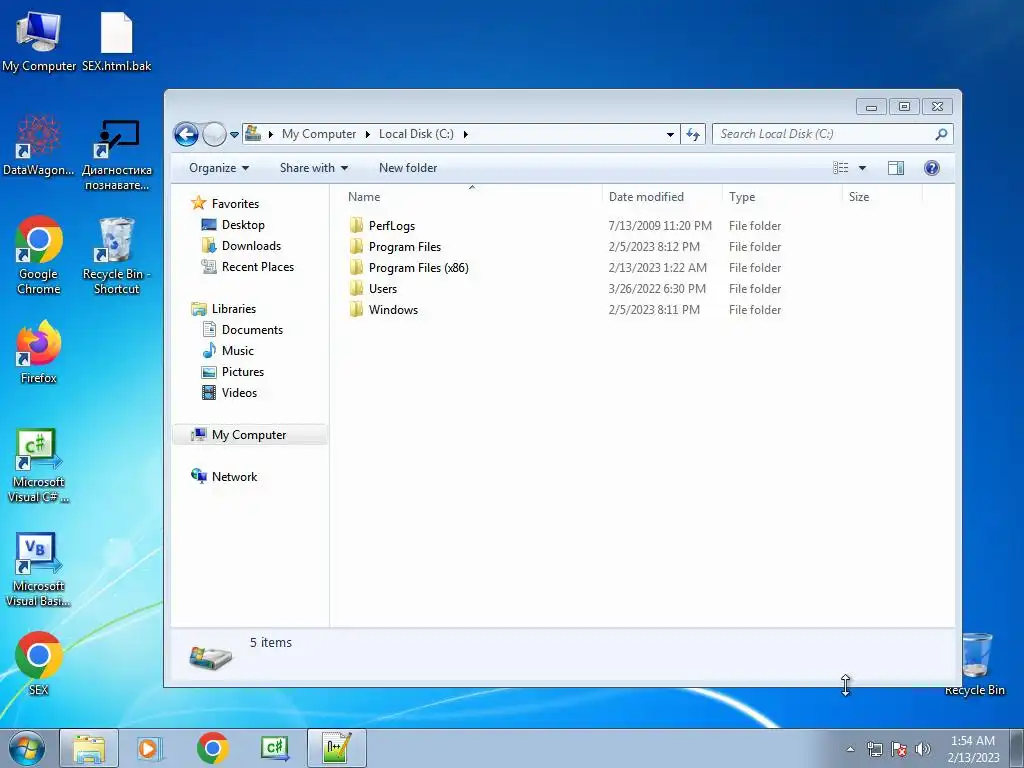Open Action Center flag tray icon
Screen dimensions: 1024x768
pyautogui.click(x=899, y=749)
